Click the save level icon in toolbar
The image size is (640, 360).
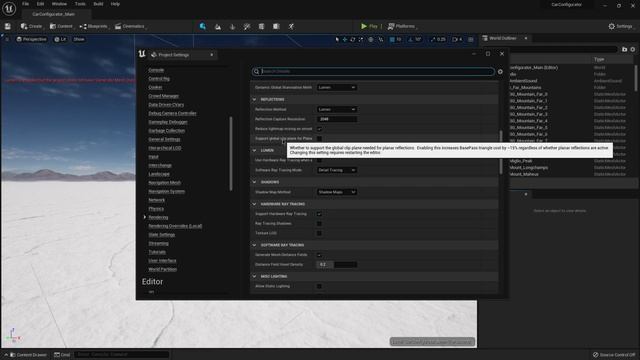click(8, 27)
